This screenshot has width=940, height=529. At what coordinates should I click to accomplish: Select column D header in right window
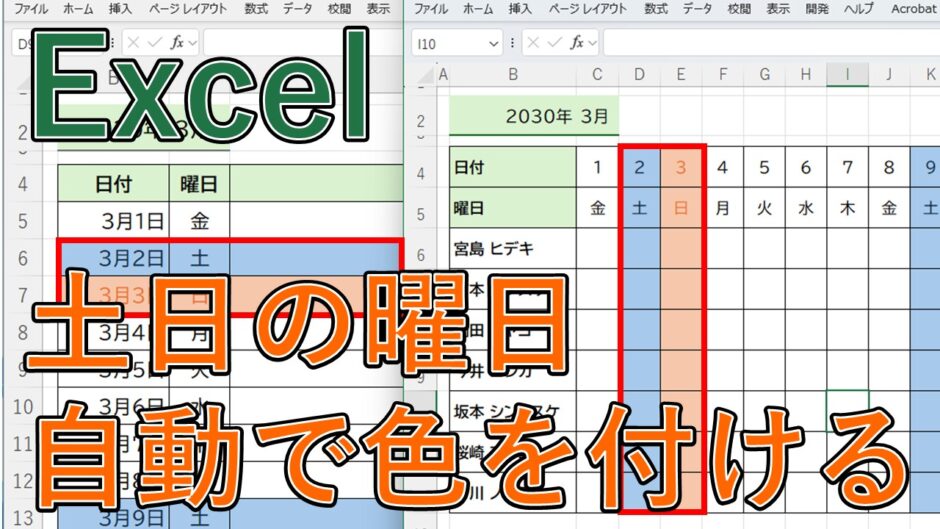tap(640, 74)
